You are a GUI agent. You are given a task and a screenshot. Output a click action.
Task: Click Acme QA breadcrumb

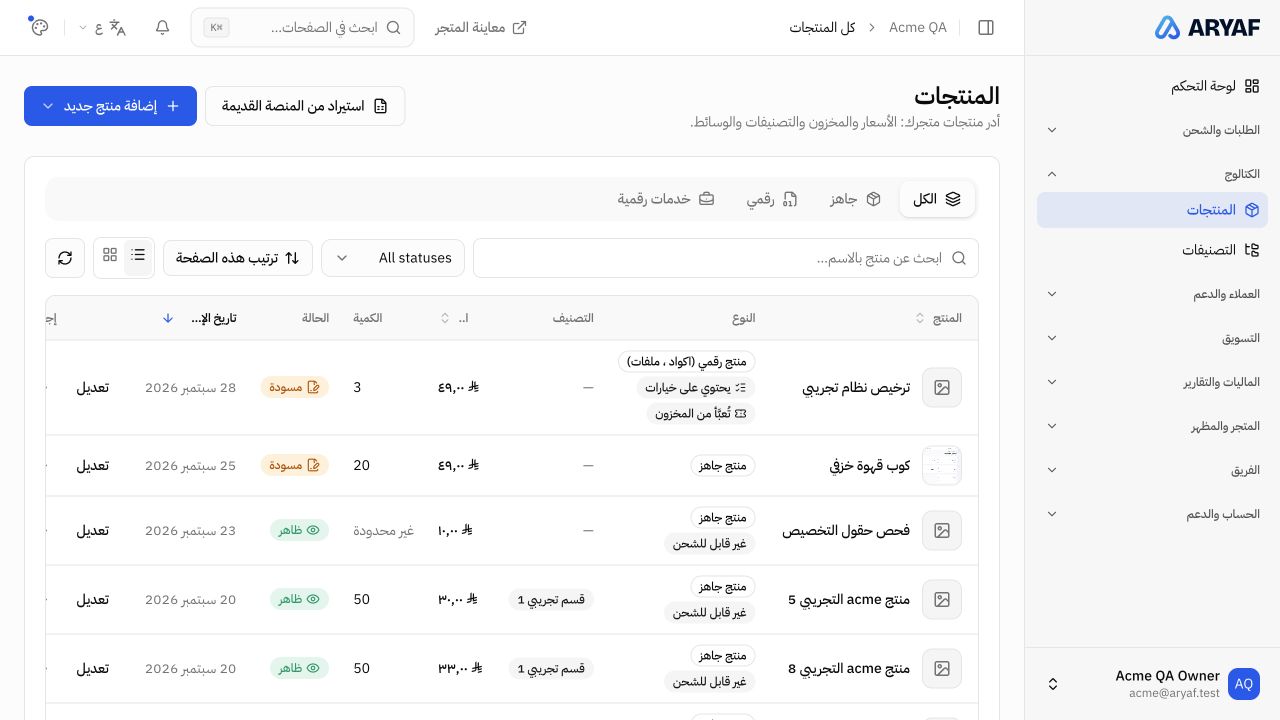pyautogui.click(x=918, y=27)
